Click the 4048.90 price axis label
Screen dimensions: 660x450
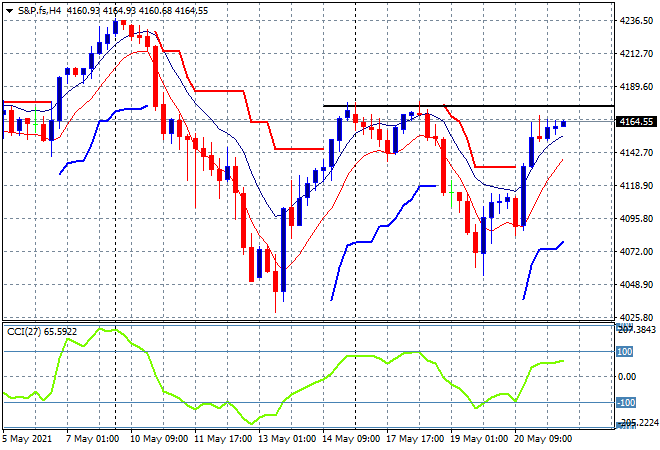pyautogui.click(x=636, y=285)
